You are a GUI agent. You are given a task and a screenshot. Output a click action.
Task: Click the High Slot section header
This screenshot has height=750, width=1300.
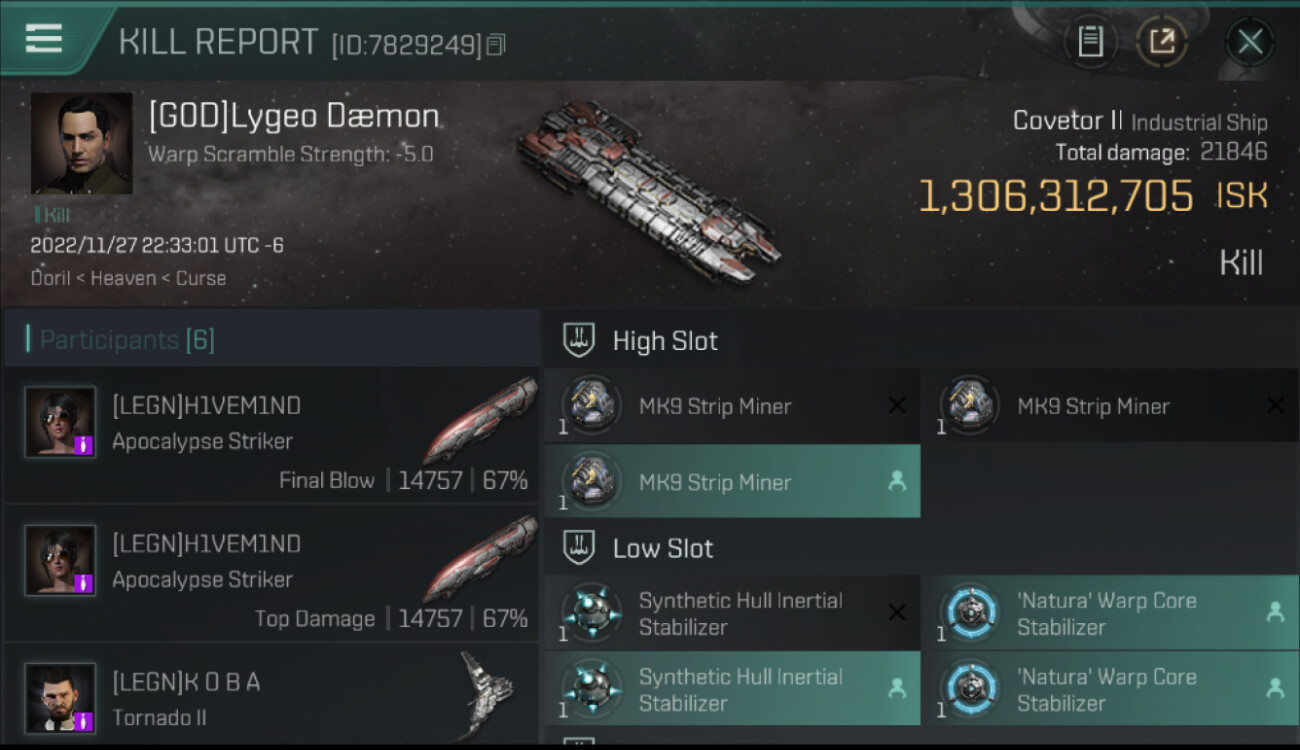(x=665, y=341)
